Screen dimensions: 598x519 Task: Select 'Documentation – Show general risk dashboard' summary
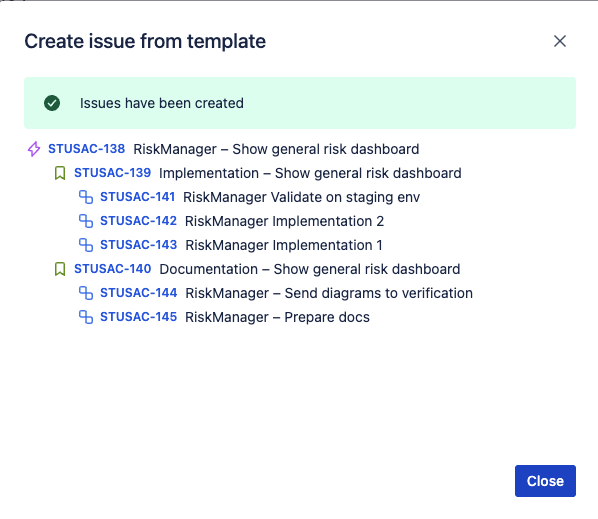click(310, 269)
